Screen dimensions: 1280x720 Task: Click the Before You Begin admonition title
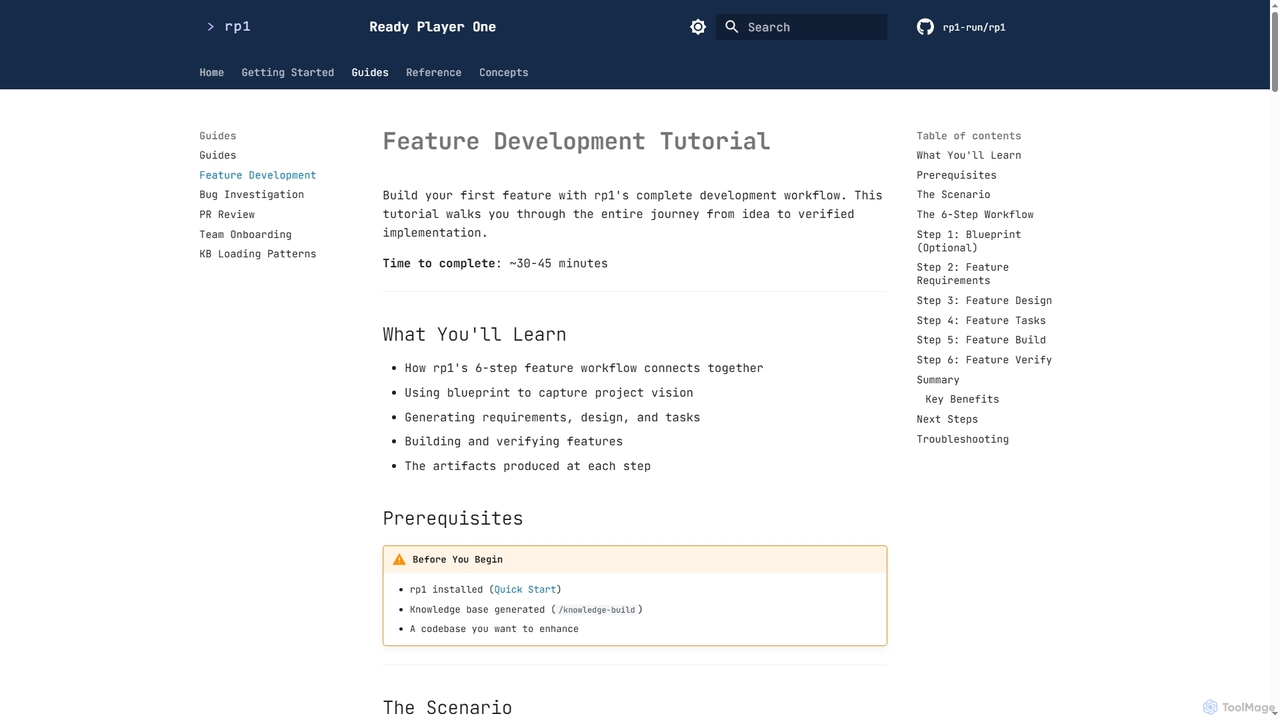458,560
